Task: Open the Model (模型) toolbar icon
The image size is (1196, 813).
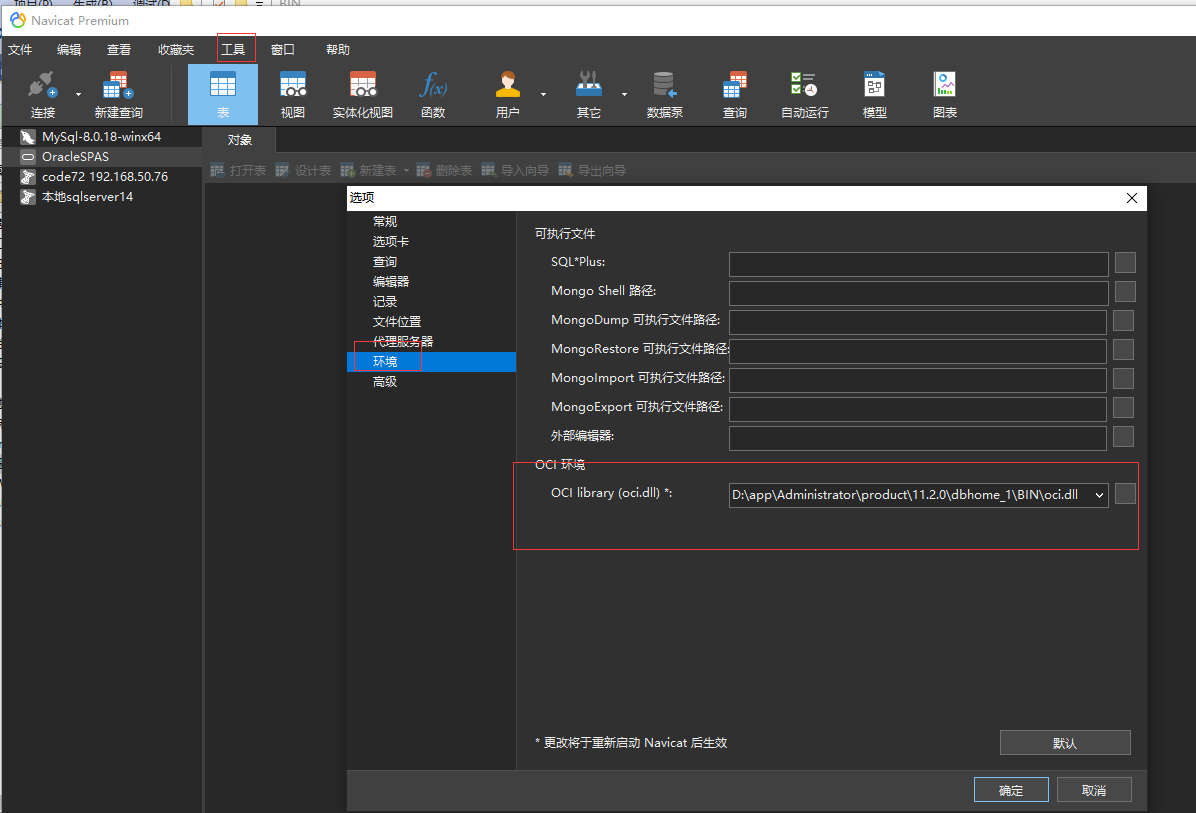Action: 874,95
